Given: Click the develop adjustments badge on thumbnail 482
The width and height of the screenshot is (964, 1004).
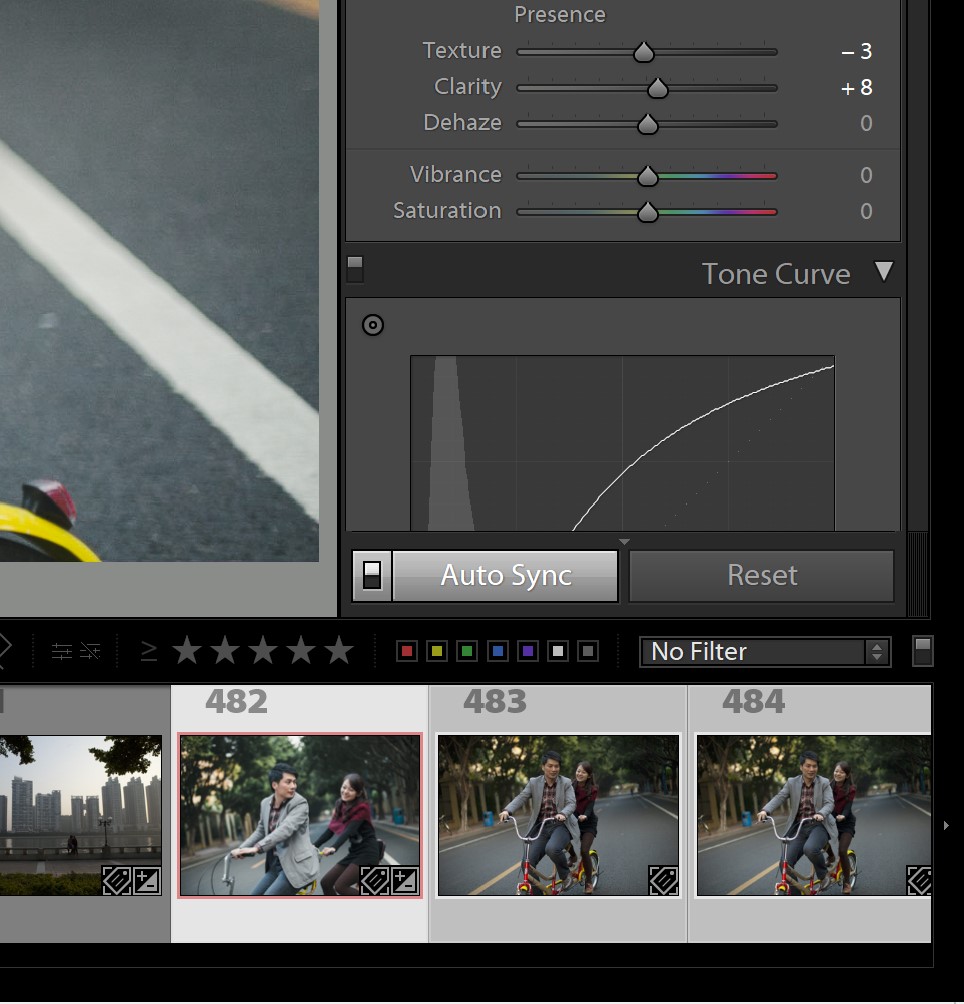Looking at the screenshot, I should click(x=405, y=881).
